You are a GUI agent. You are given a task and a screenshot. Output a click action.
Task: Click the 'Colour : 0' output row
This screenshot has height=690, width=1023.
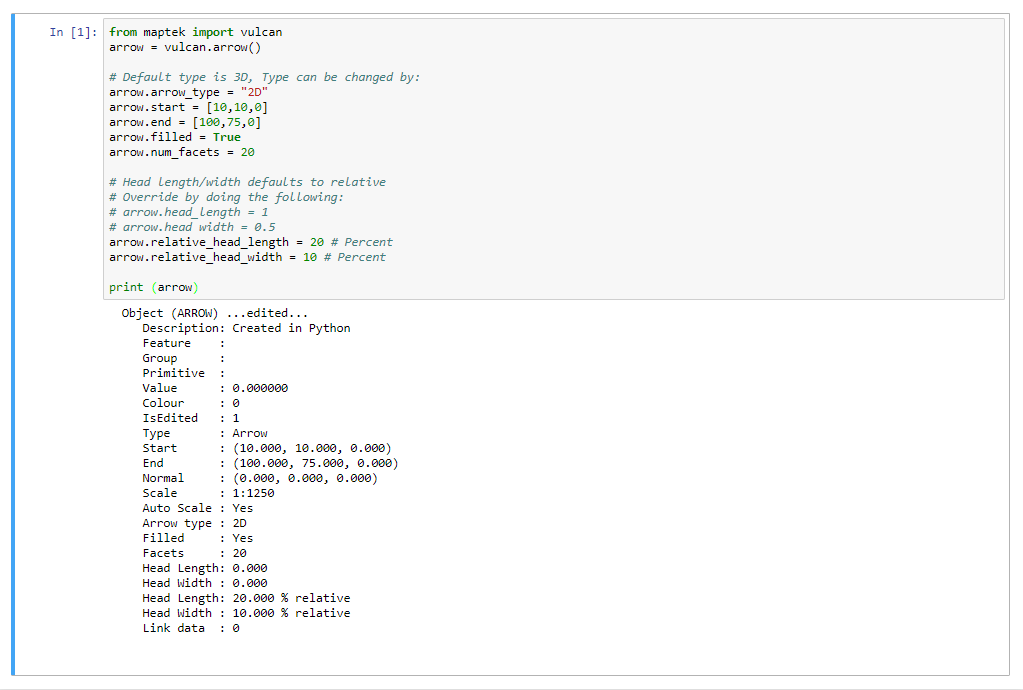191,403
